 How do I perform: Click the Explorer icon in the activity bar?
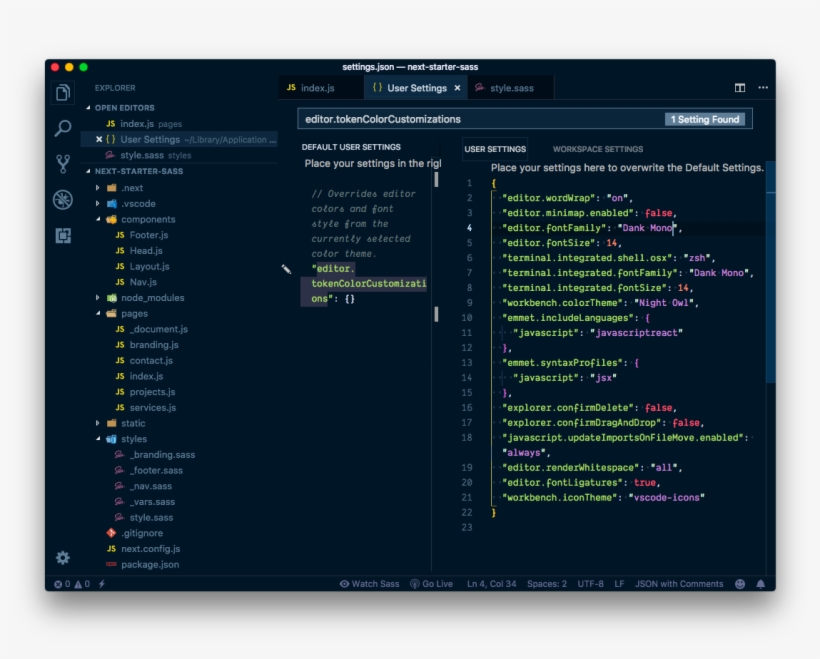pyautogui.click(x=62, y=94)
